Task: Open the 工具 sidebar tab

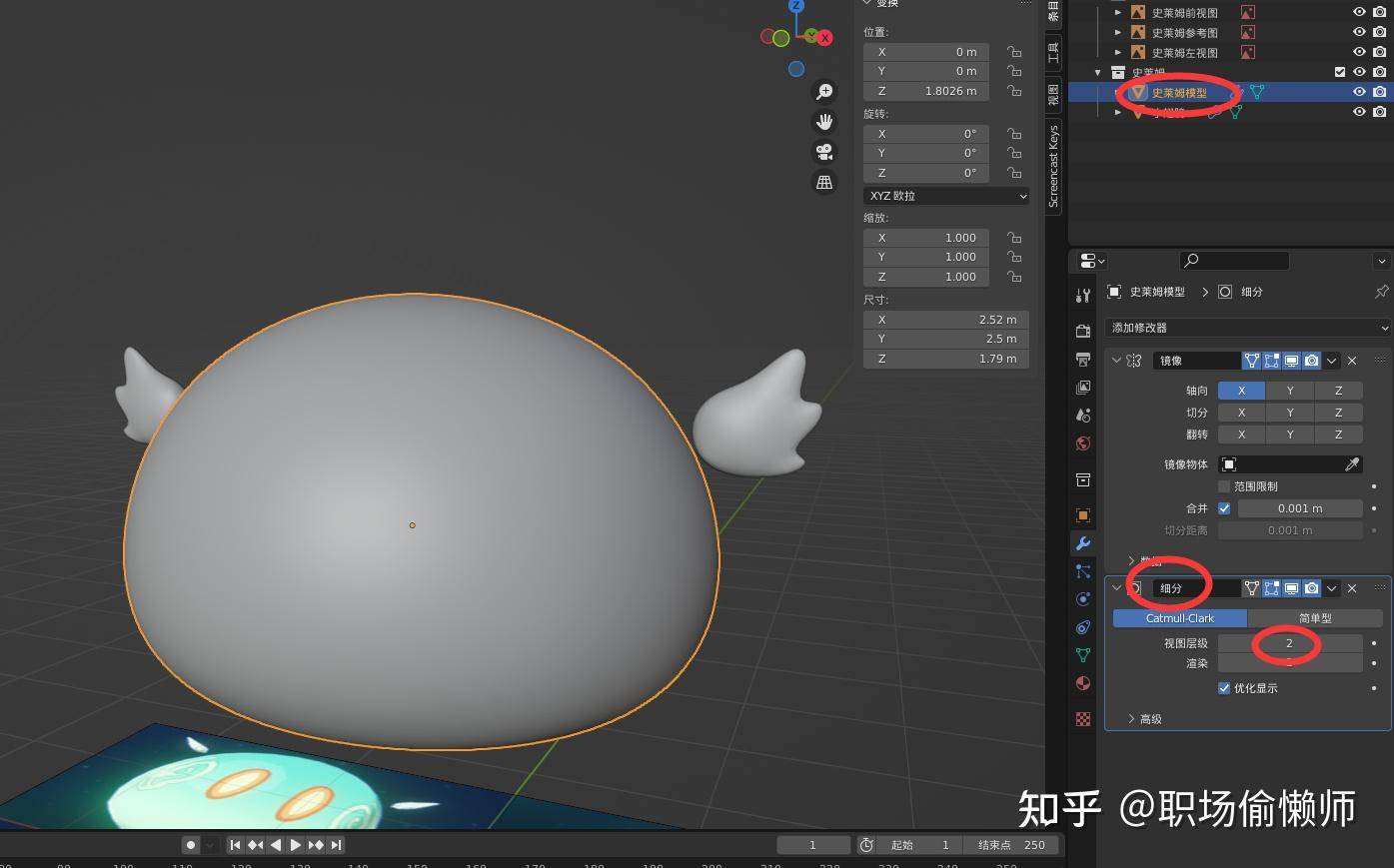Action: click(x=1053, y=52)
